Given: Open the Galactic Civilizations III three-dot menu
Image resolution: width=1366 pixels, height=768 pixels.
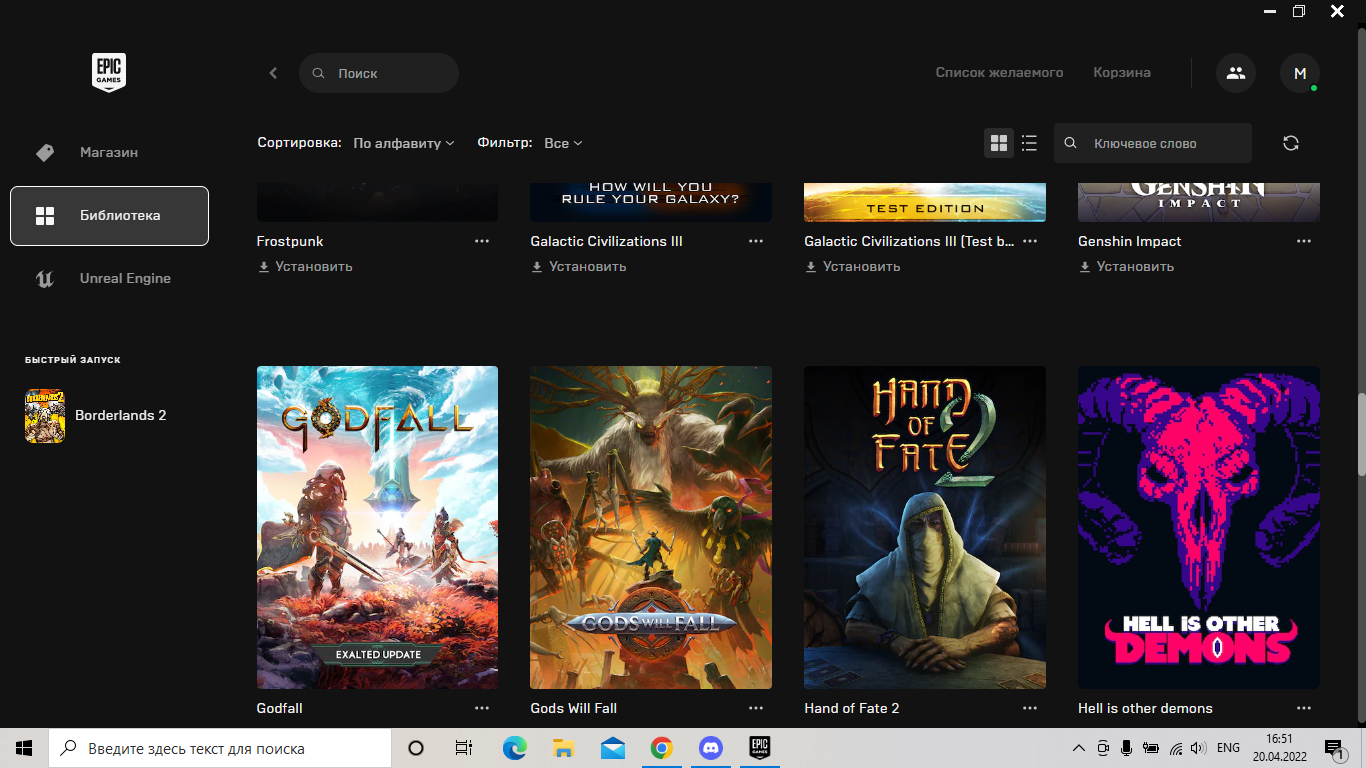Looking at the screenshot, I should pos(756,241).
